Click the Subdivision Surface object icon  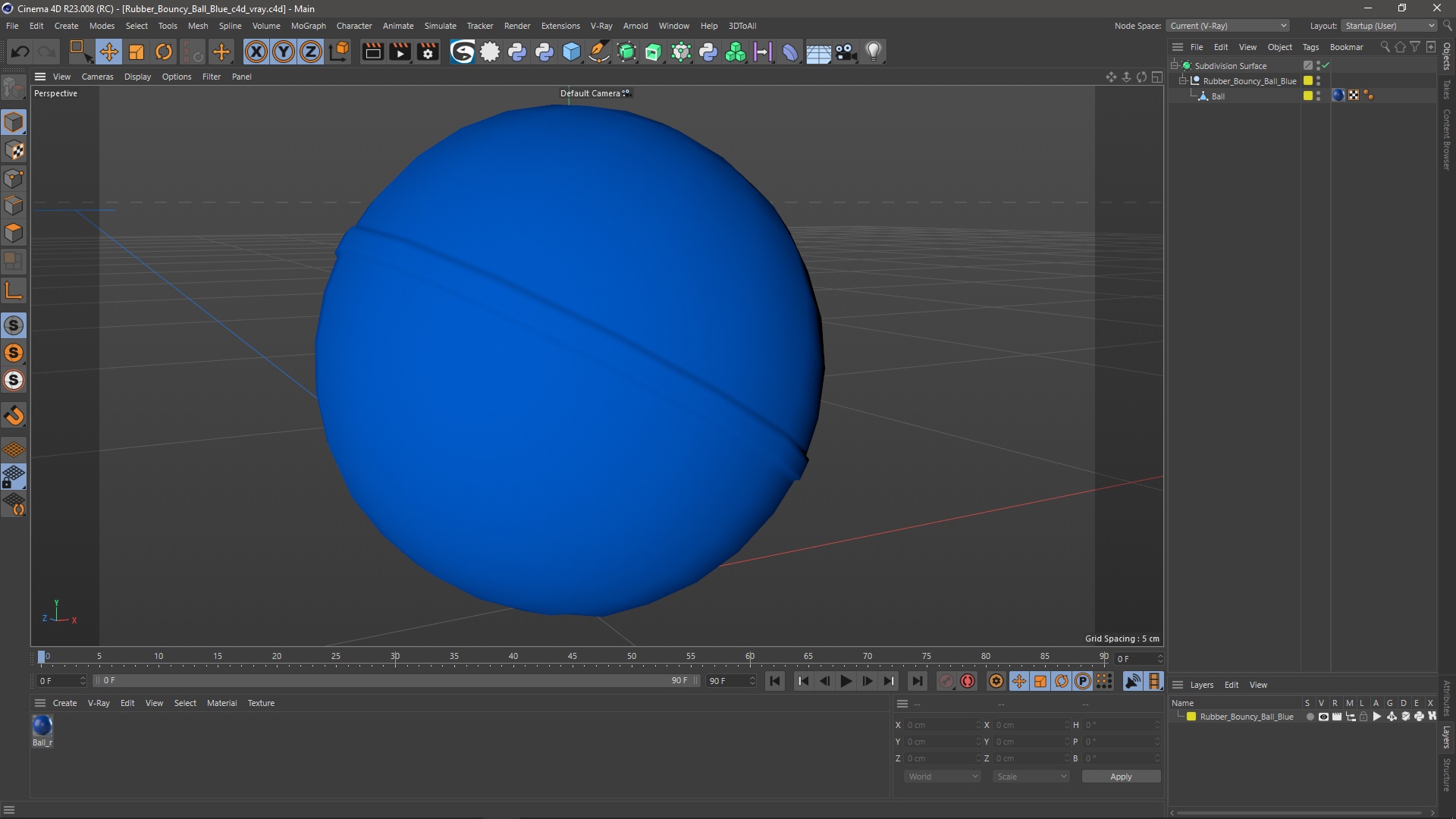point(1187,65)
